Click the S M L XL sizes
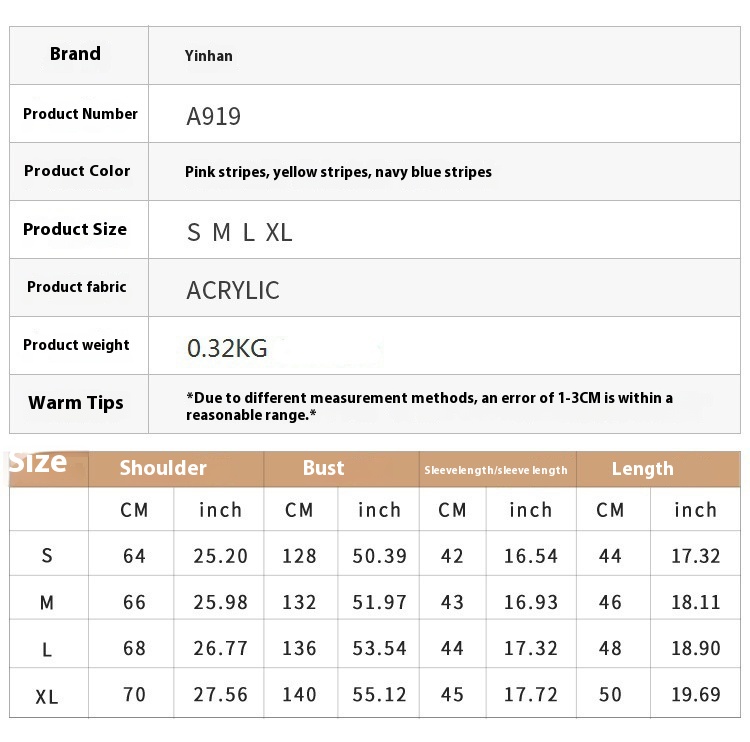The height and width of the screenshot is (742, 750). tap(239, 233)
